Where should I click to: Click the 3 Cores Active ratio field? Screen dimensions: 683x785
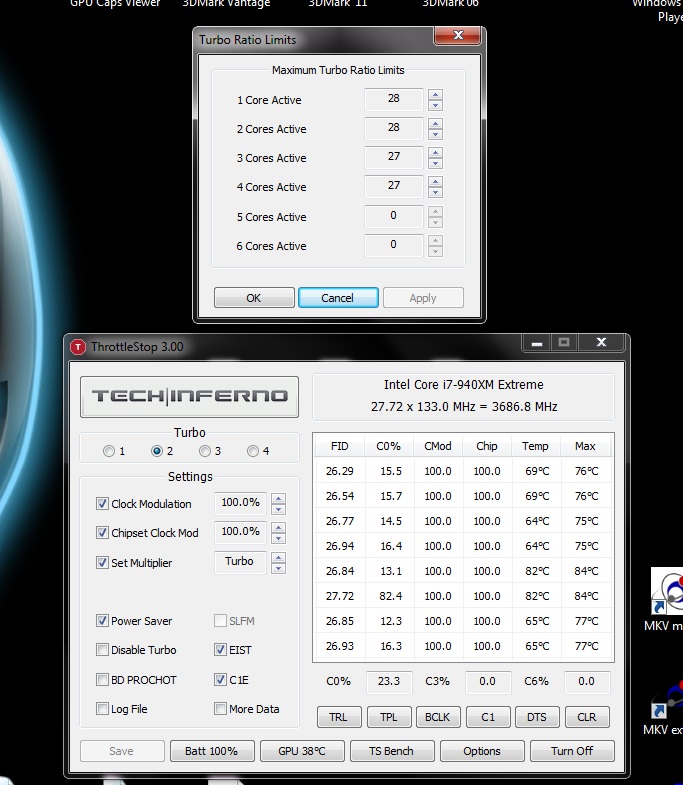point(394,157)
